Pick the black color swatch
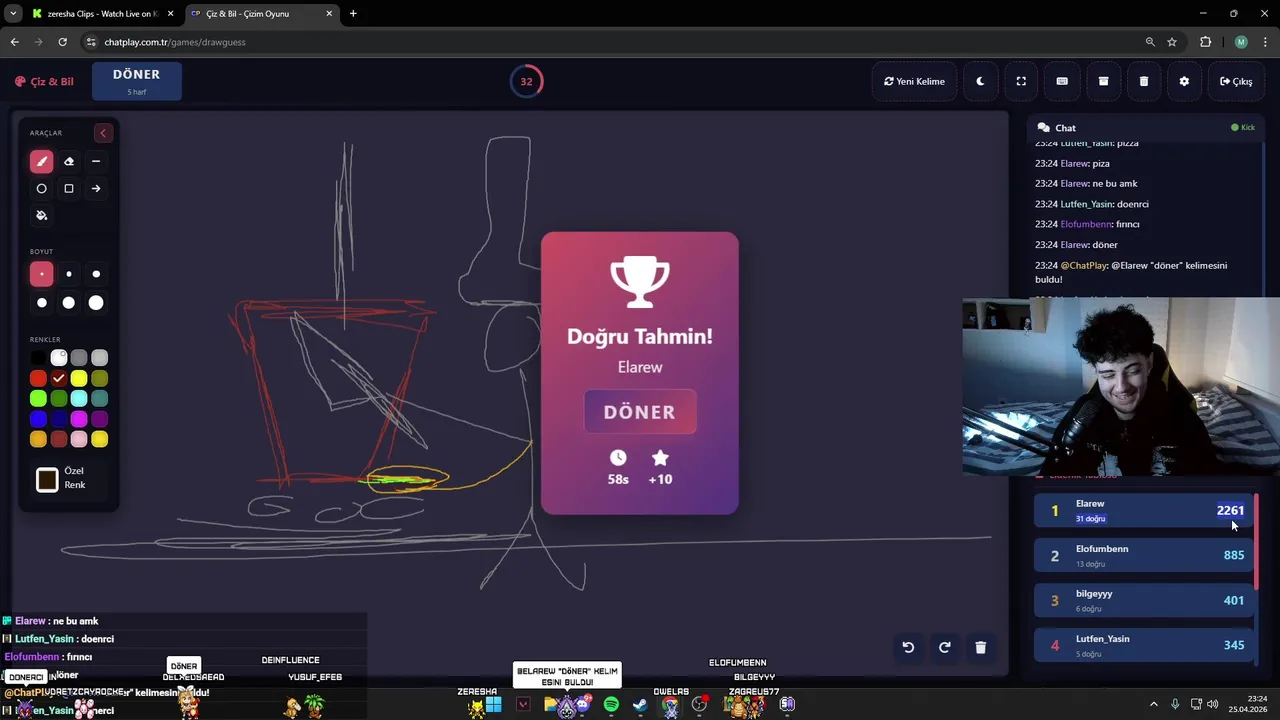 pyautogui.click(x=38, y=358)
